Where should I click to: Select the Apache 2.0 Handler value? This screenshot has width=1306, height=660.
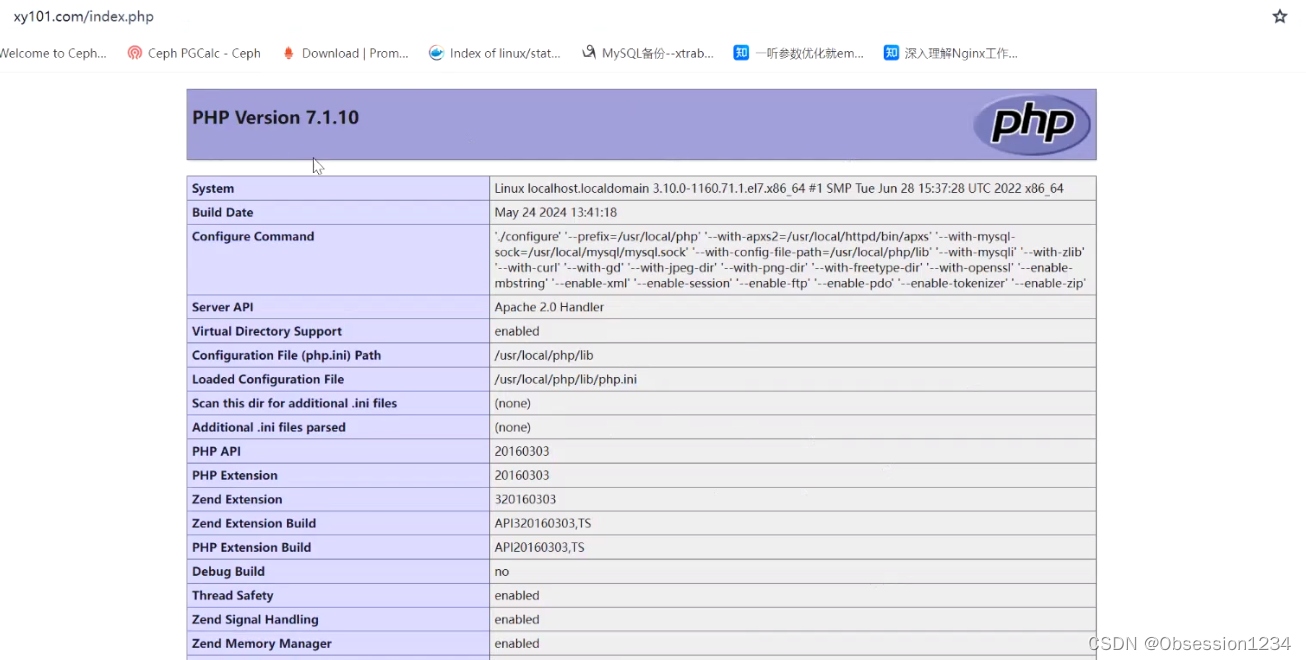pyautogui.click(x=549, y=307)
